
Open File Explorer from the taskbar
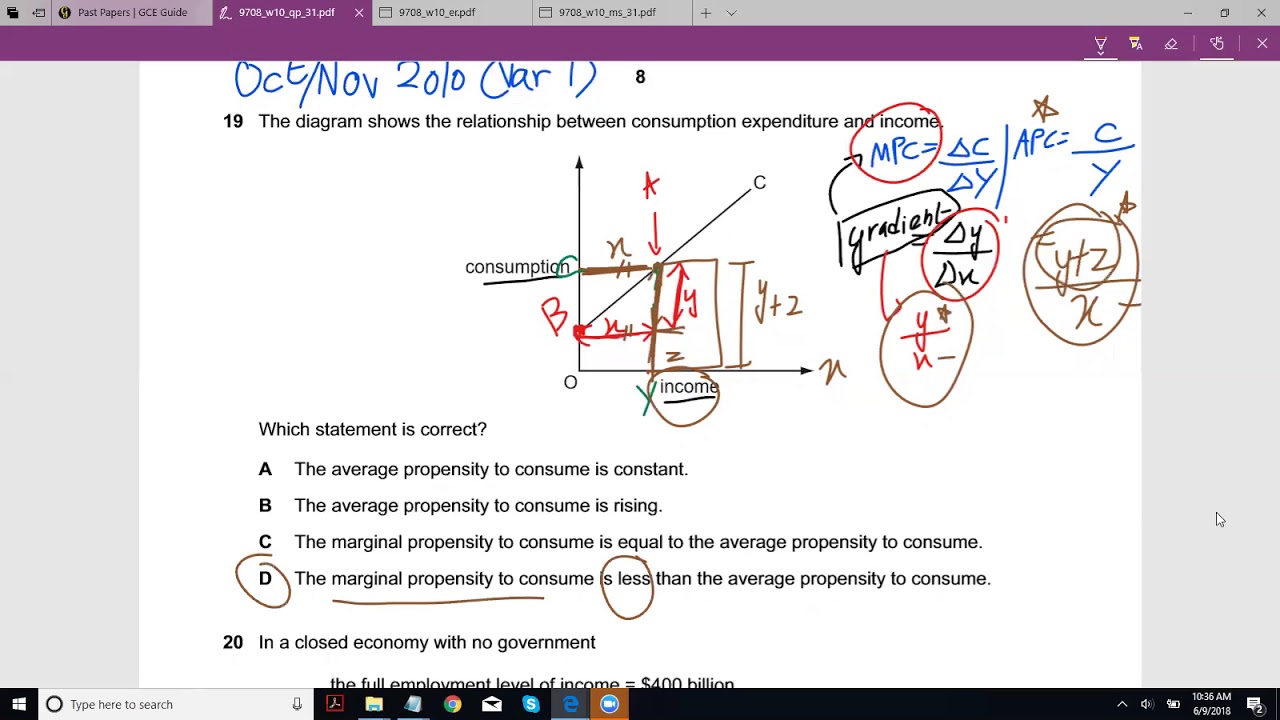(x=374, y=704)
